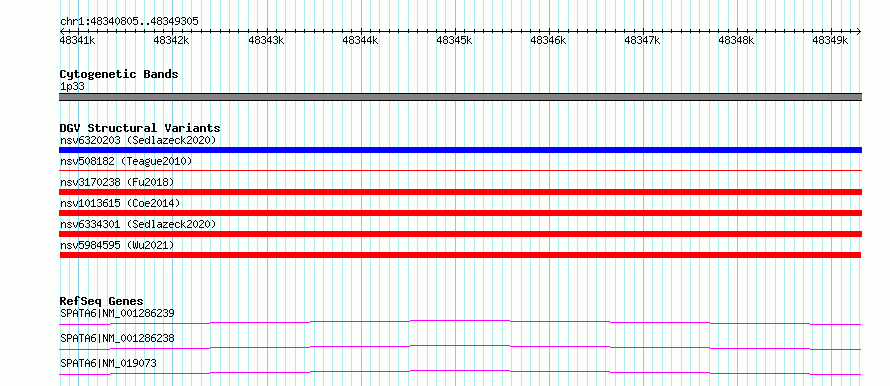Click the gray 1p33 cytogenetic band bar

(x=460, y=97)
